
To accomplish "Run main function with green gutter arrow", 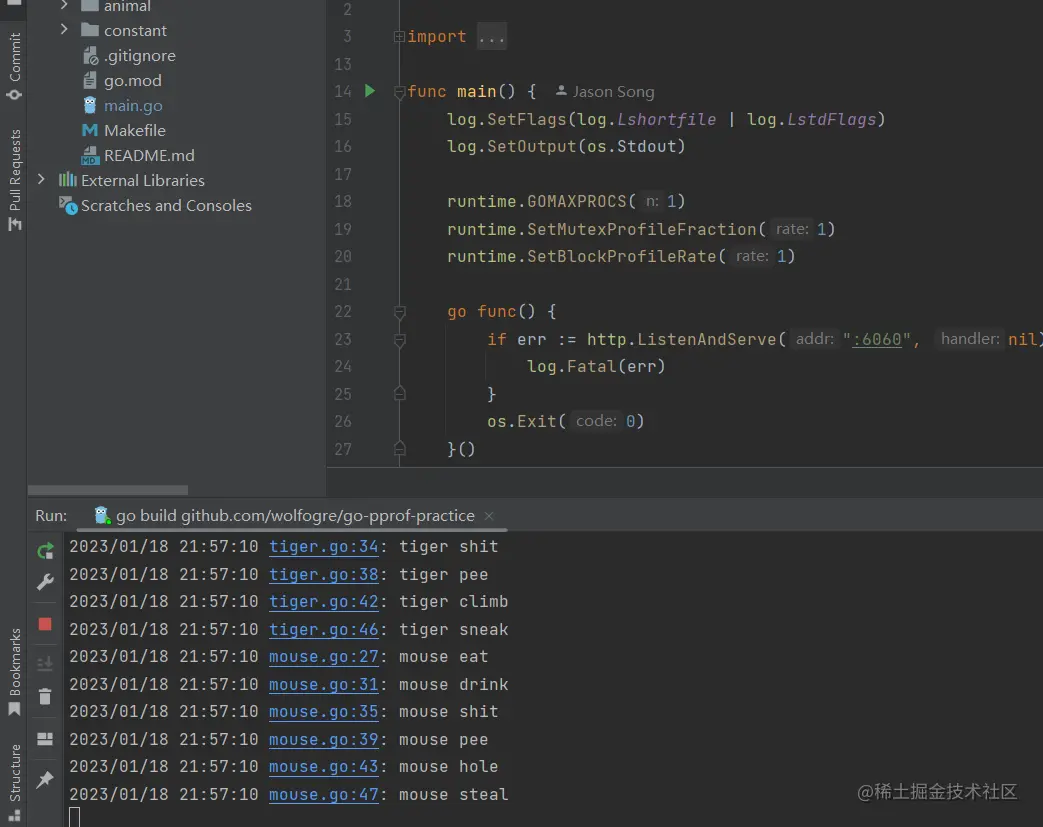I will tap(370, 90).
